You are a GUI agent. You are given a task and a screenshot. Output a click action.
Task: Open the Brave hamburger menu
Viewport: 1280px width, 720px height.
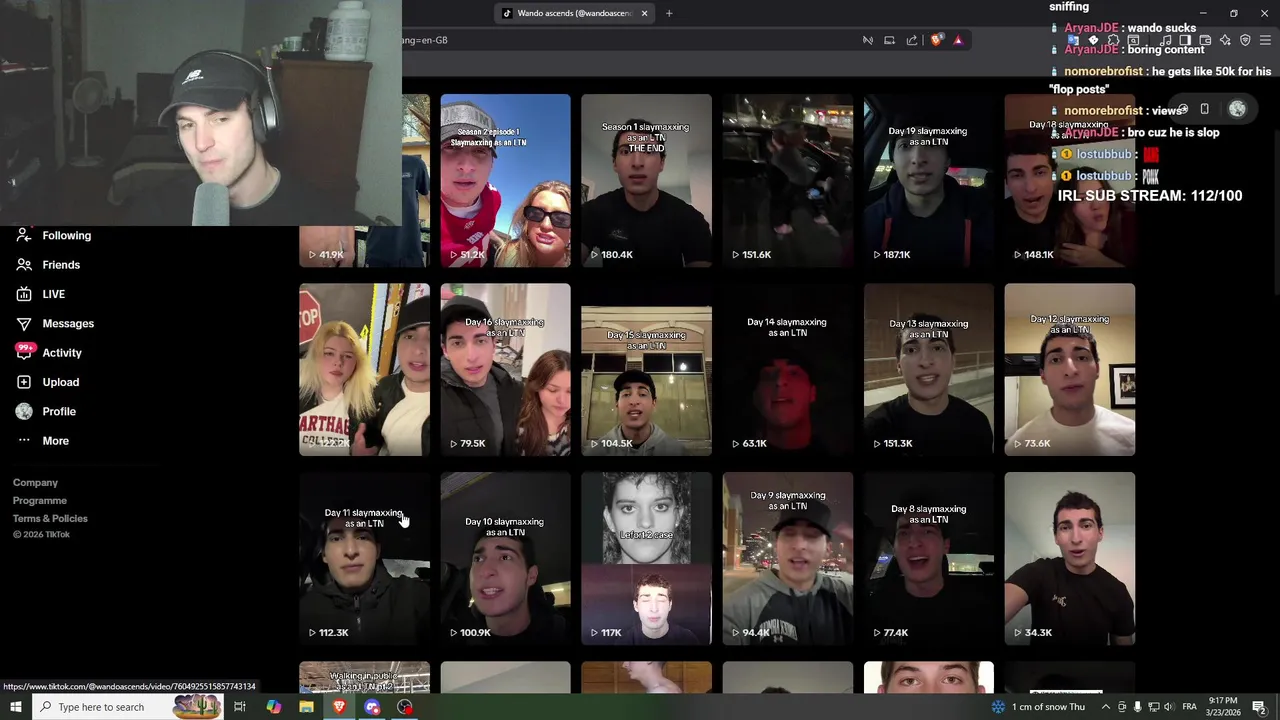point(1265,40)
